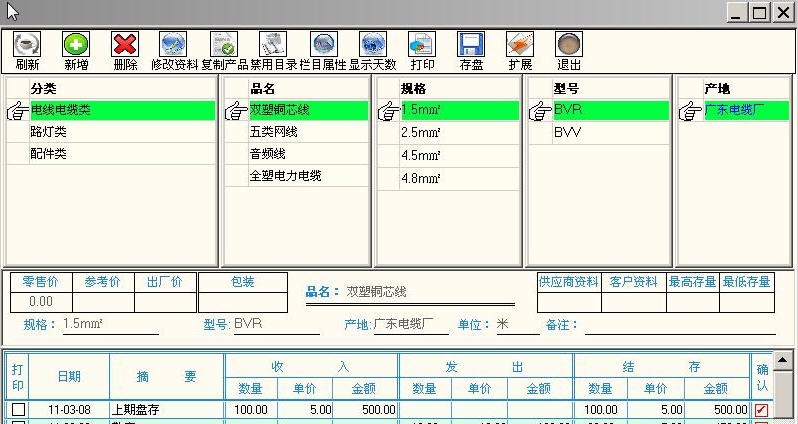This screenshot has height=424, width=798.
Task: Click the 最高存量 header cell
Action: [693, 282]
